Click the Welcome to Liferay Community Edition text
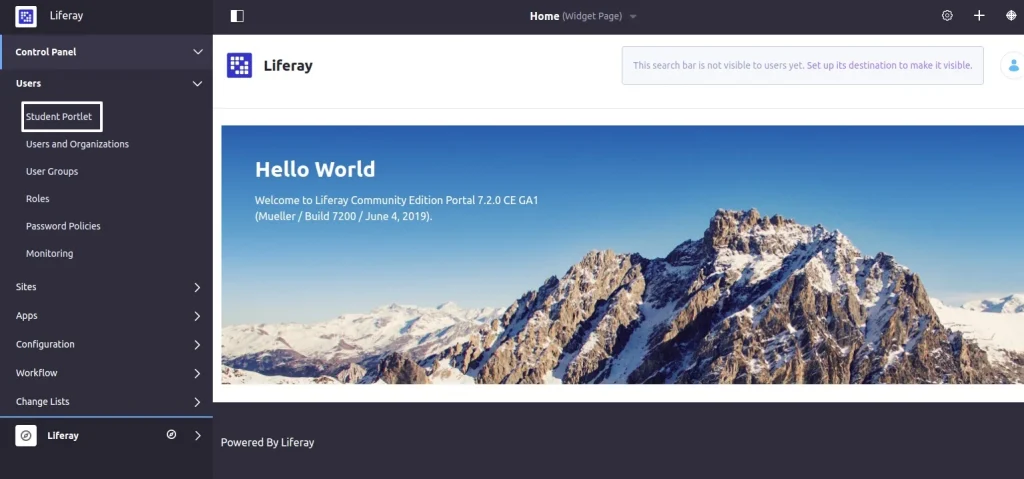 [x=396, y=208]
